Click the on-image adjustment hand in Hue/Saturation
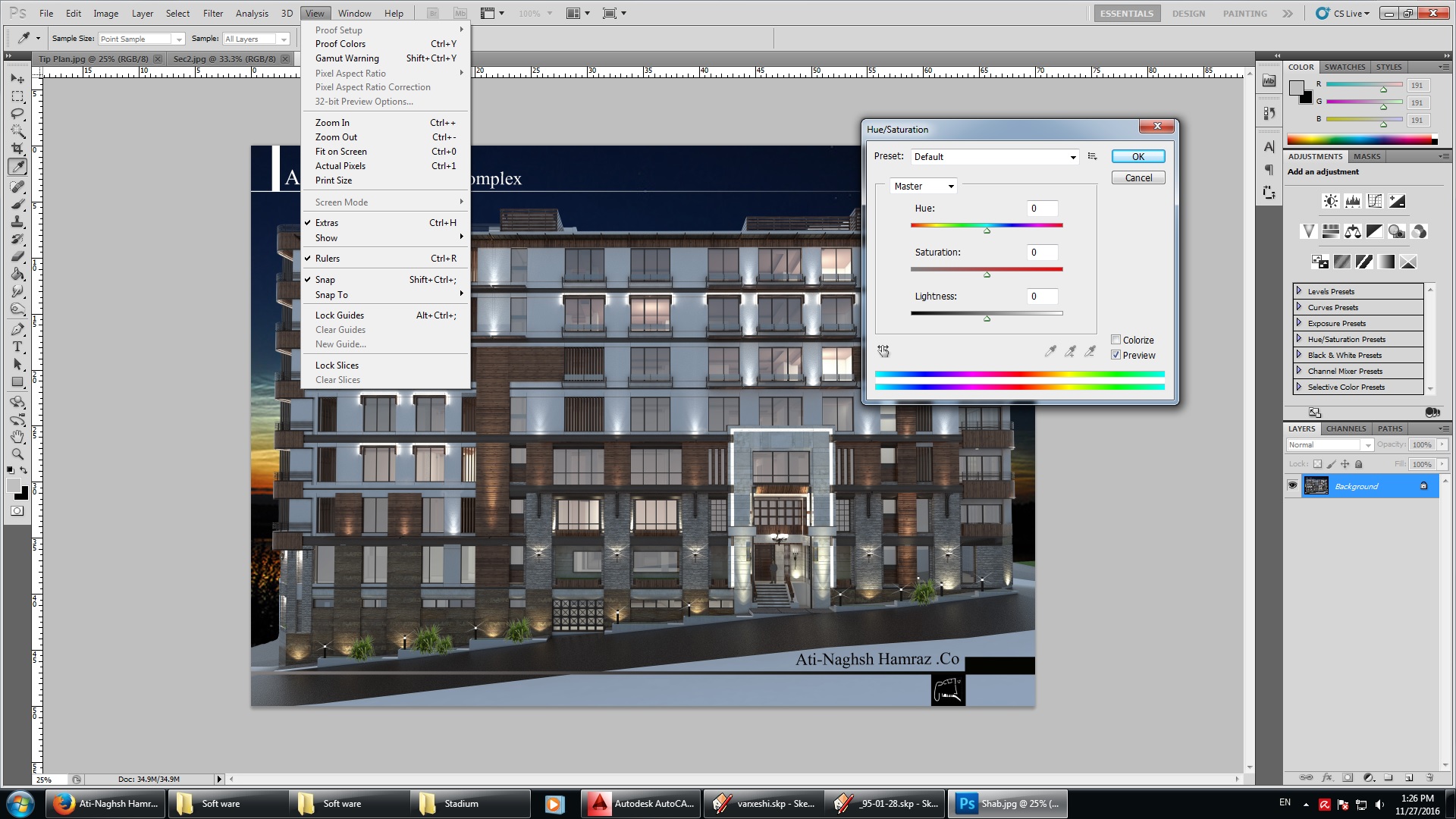 [x=883, y=351]
